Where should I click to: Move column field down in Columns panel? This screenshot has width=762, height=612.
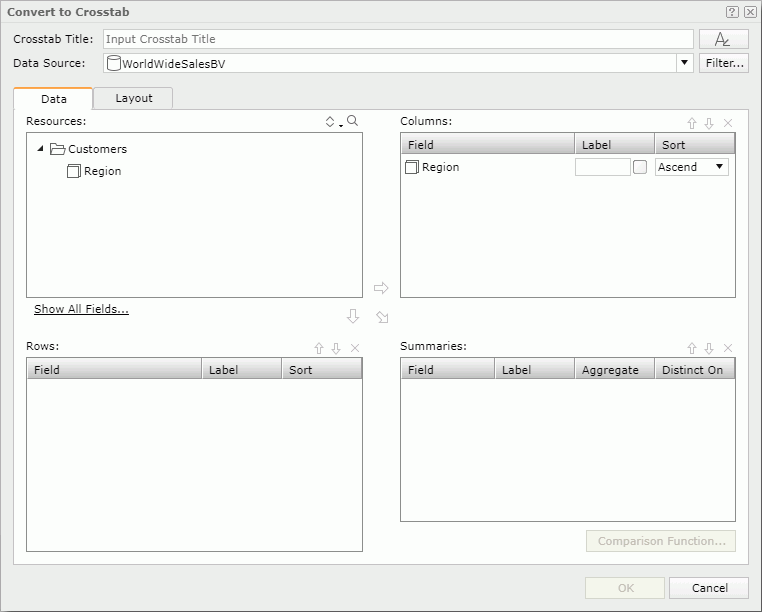click(x=709, y=123)
